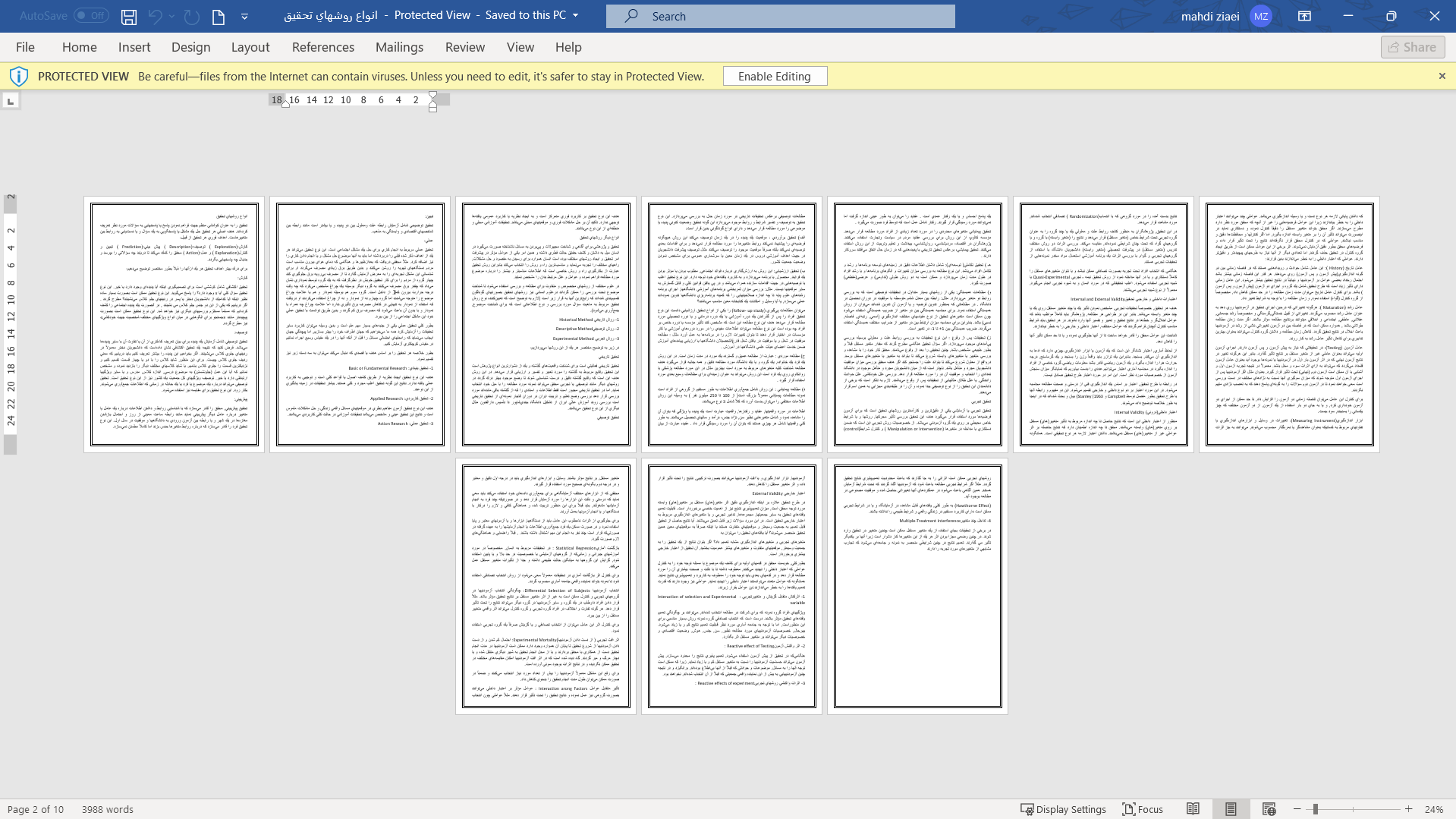Enable Focus mode
The image size is (1456, 819).
coord(1143,809)
